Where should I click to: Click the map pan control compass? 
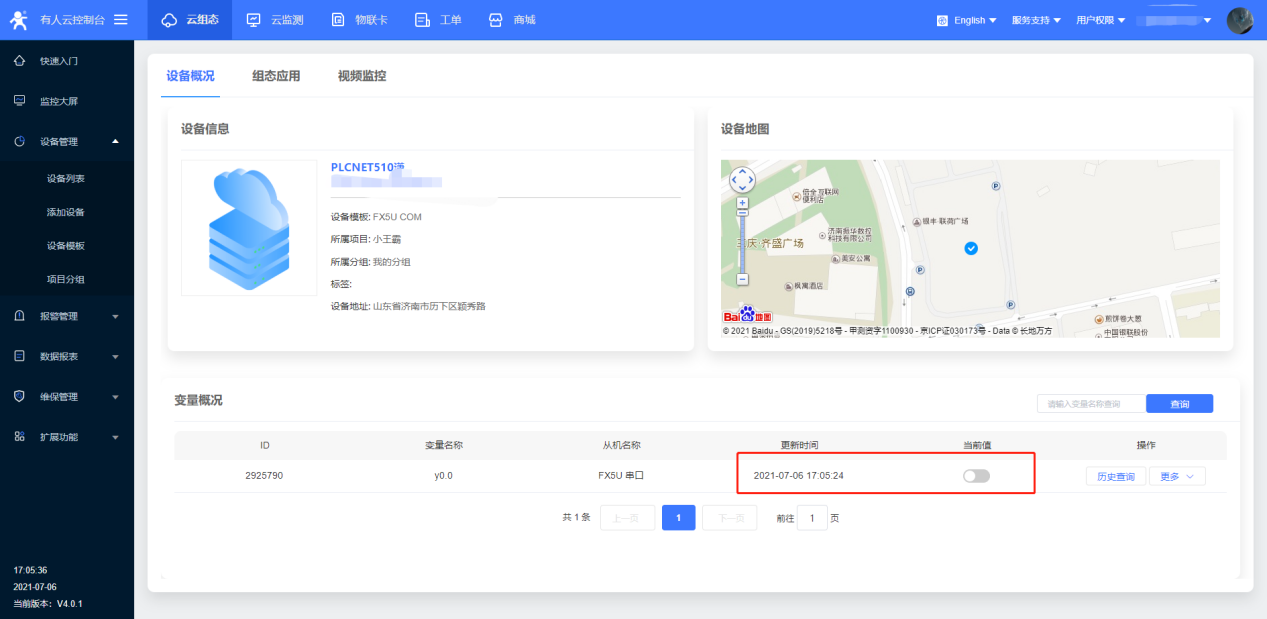point(742,181)
